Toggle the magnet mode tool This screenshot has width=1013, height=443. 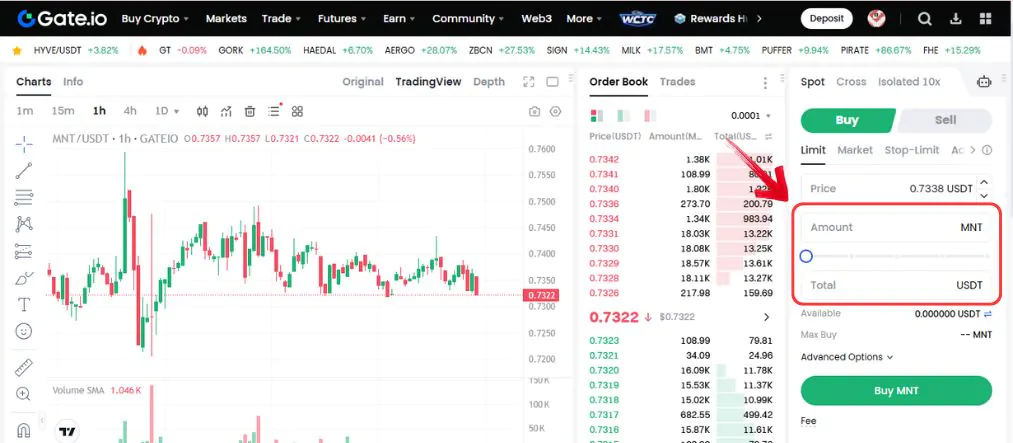pyautogui.click(x=24, y=429)
